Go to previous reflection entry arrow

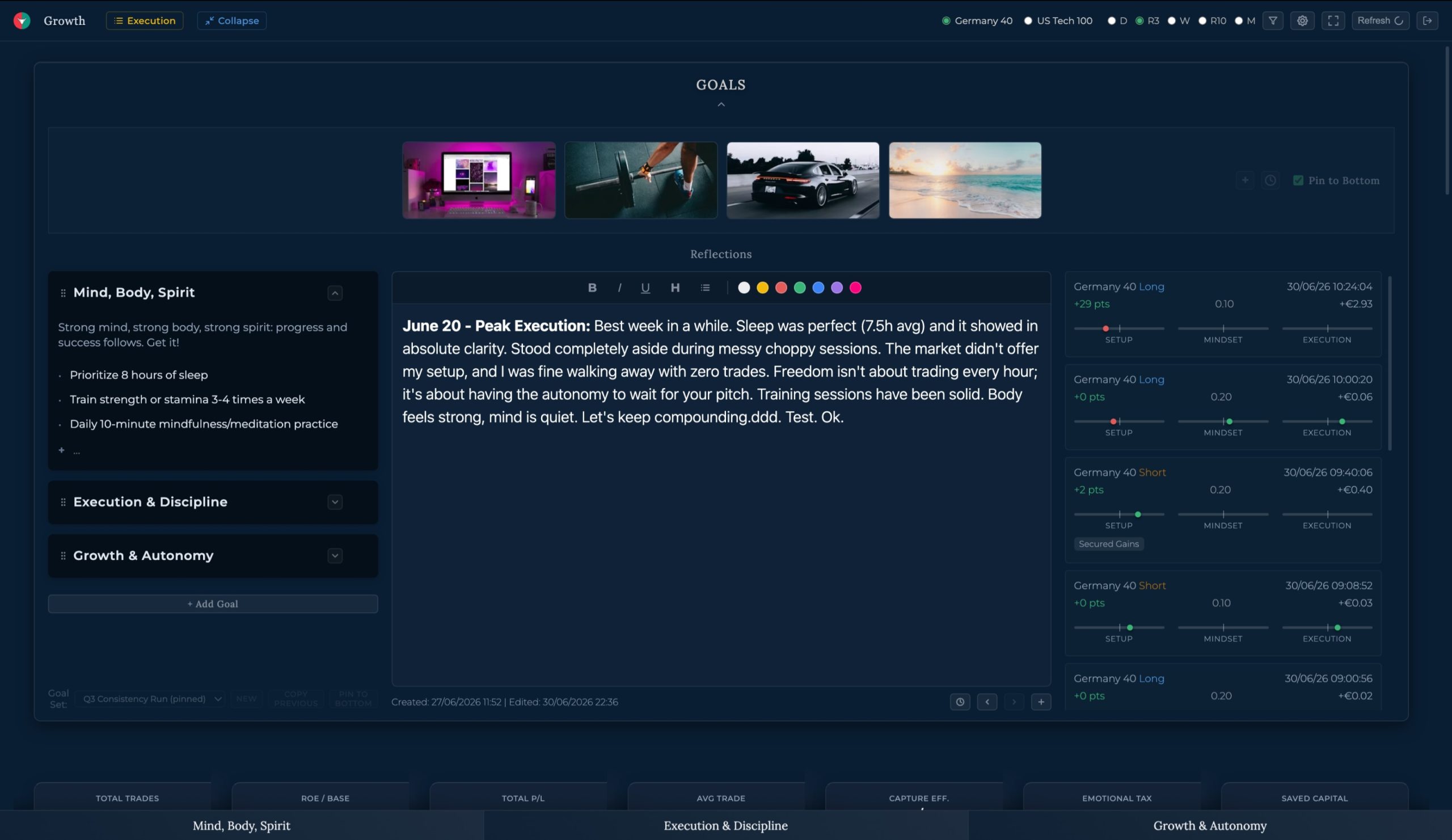point(987,702)
